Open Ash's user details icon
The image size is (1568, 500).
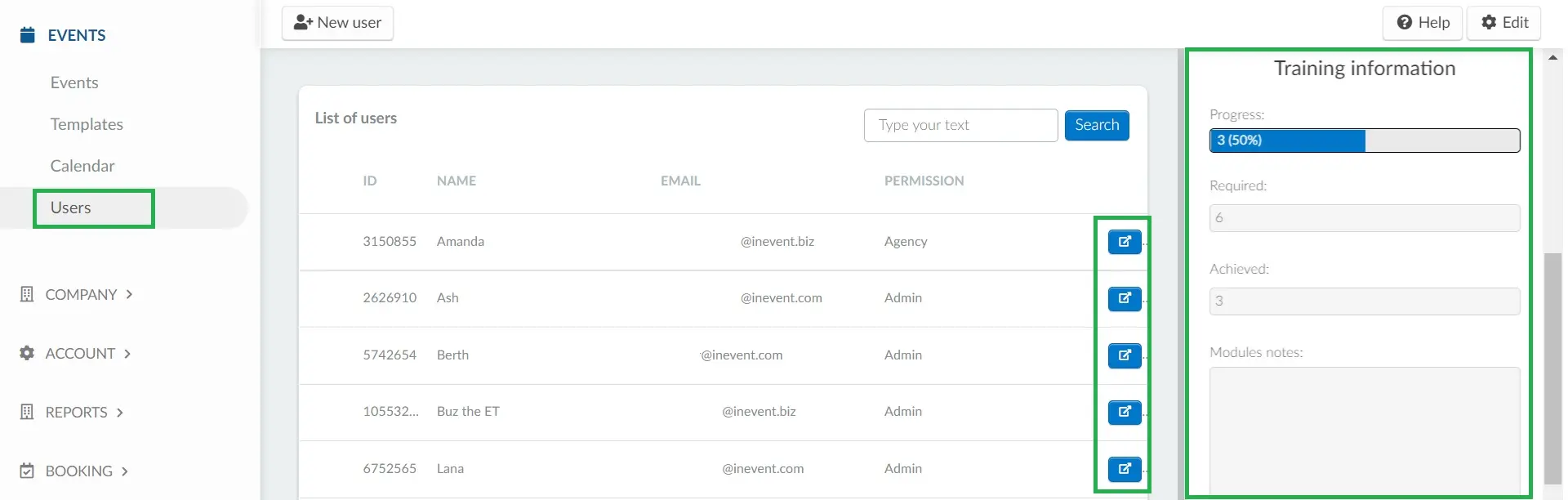tap(1124, 298)
